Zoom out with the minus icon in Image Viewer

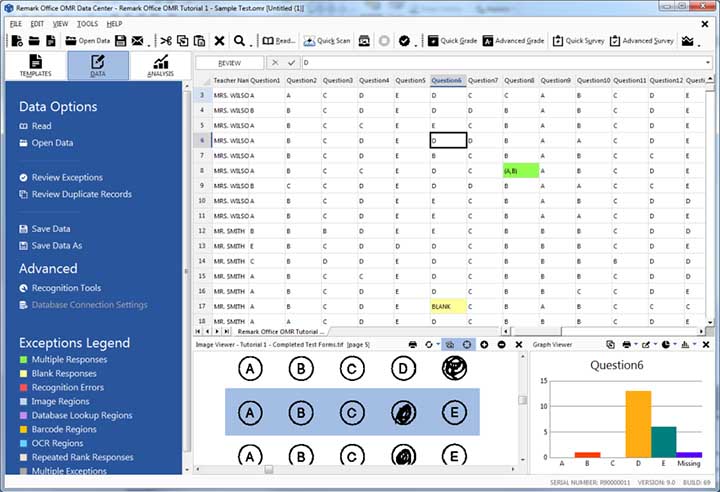pyautogui.click(x=501, y=345)
